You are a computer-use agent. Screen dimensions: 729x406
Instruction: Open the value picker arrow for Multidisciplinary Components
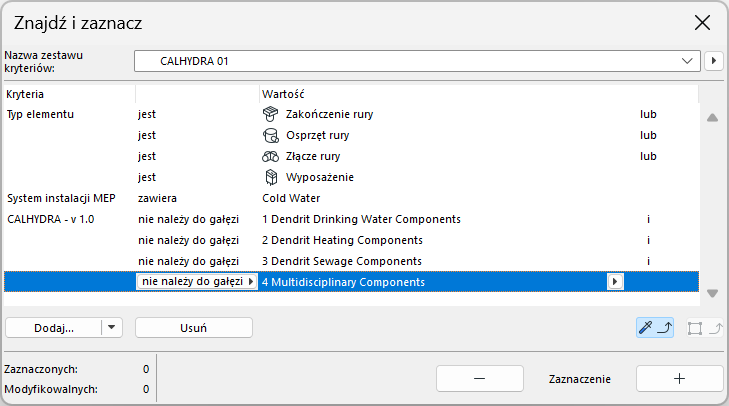[x=614, y=282]
